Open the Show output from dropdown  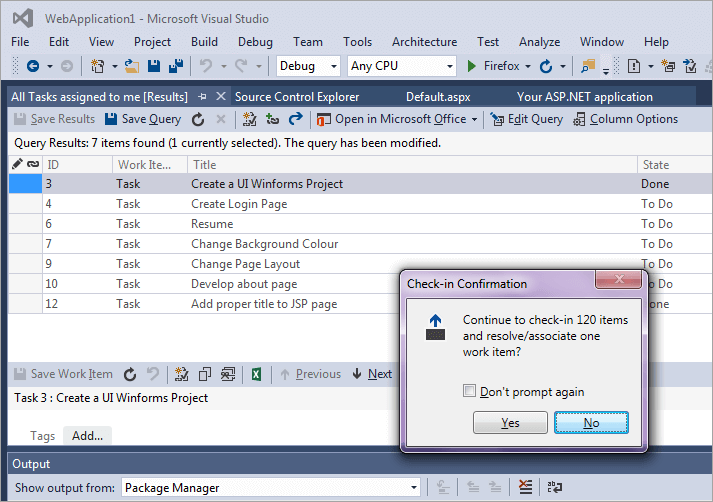coord(271,488)
